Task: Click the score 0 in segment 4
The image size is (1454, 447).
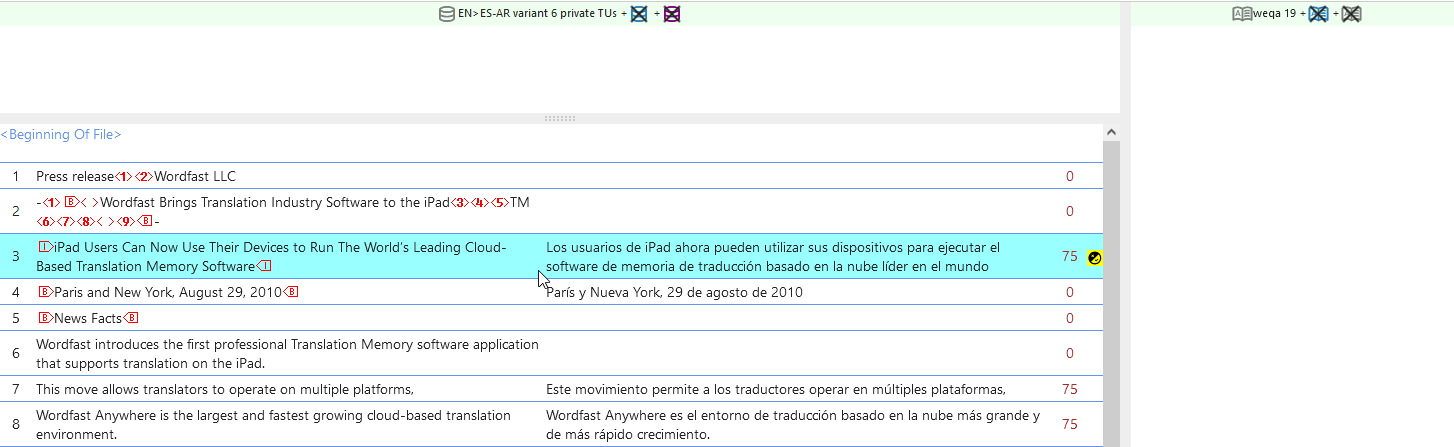Action: tap(1069, 292)
